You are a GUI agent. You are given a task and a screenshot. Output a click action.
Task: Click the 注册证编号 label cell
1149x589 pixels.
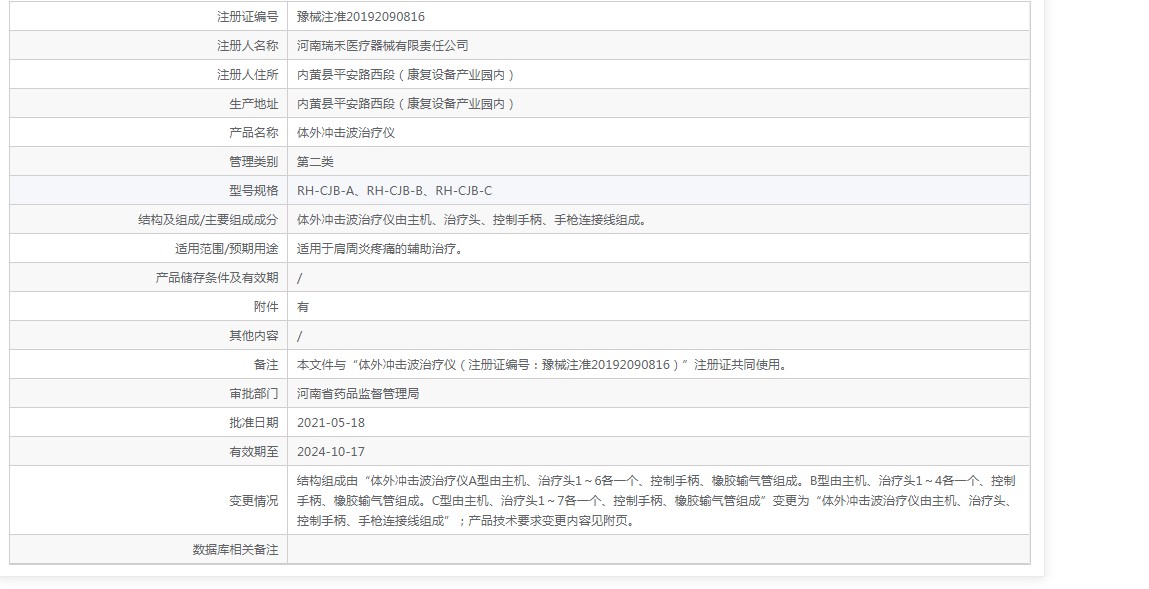(149, 17)
